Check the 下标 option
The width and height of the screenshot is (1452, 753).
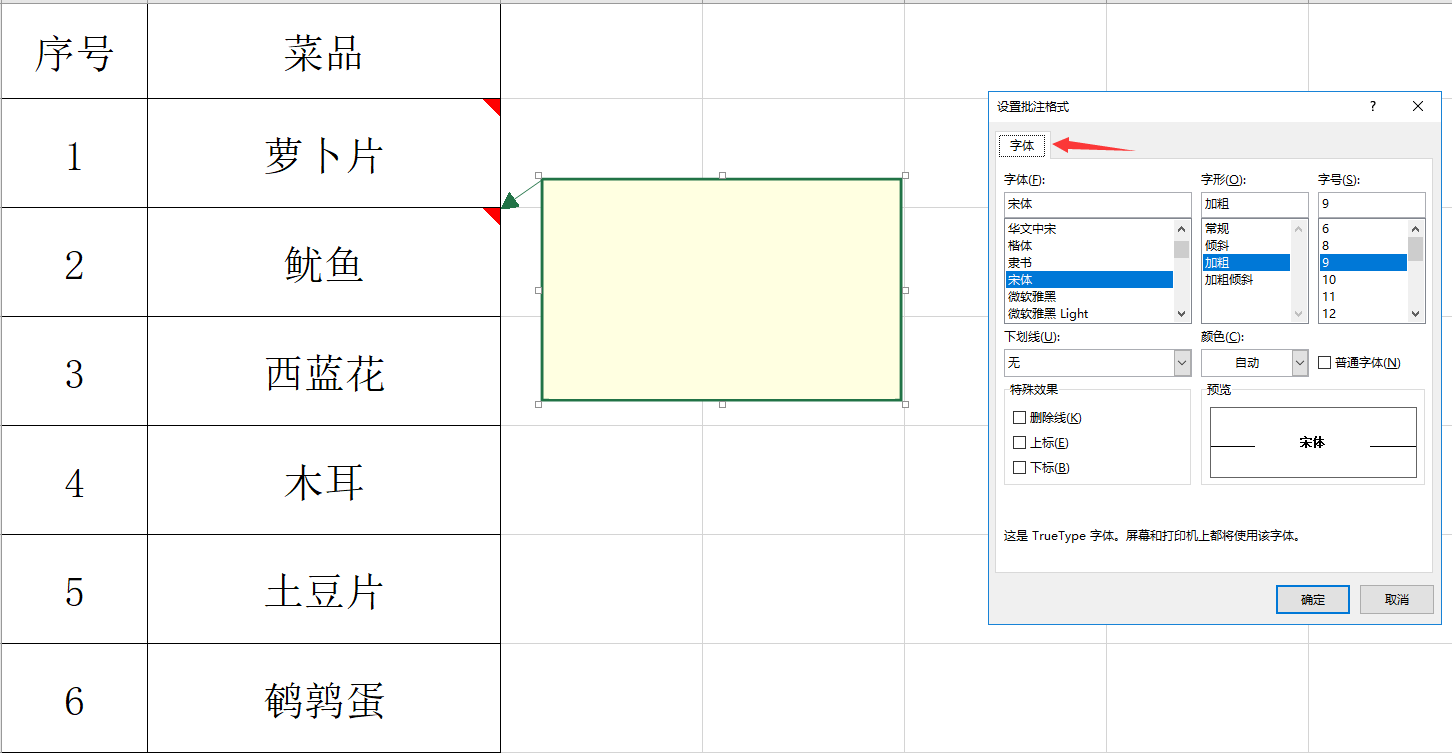click(1019, 467)
